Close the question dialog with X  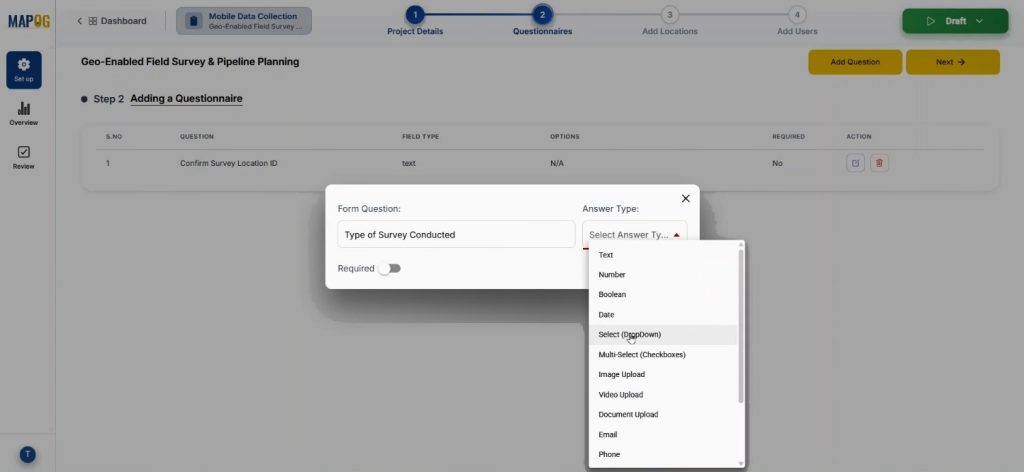click(x=685, y=198)
